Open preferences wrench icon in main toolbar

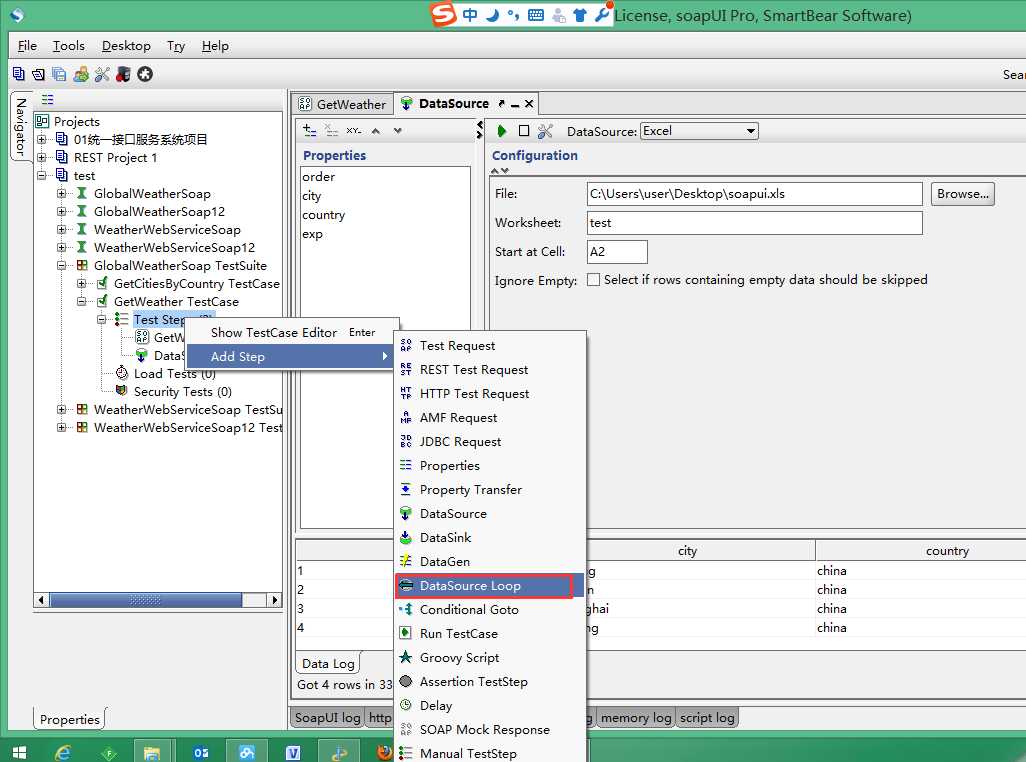click(x=102, y=74)
